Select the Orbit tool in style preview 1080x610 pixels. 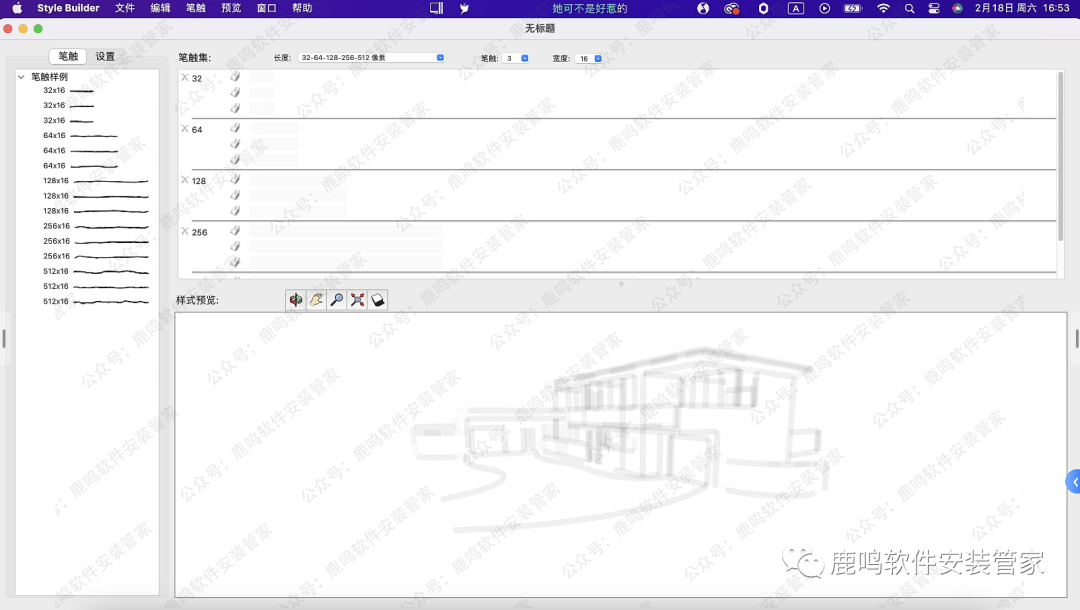295,299
